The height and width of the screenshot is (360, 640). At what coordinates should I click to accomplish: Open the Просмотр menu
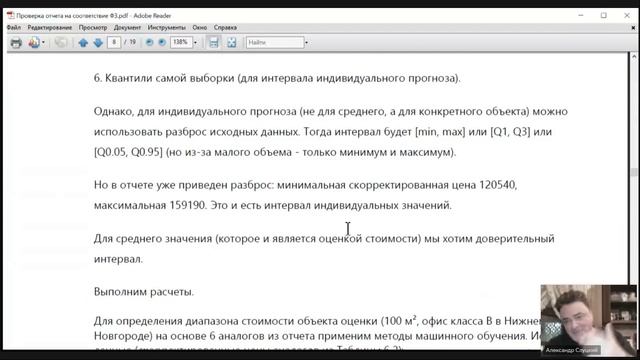point(93,27)
